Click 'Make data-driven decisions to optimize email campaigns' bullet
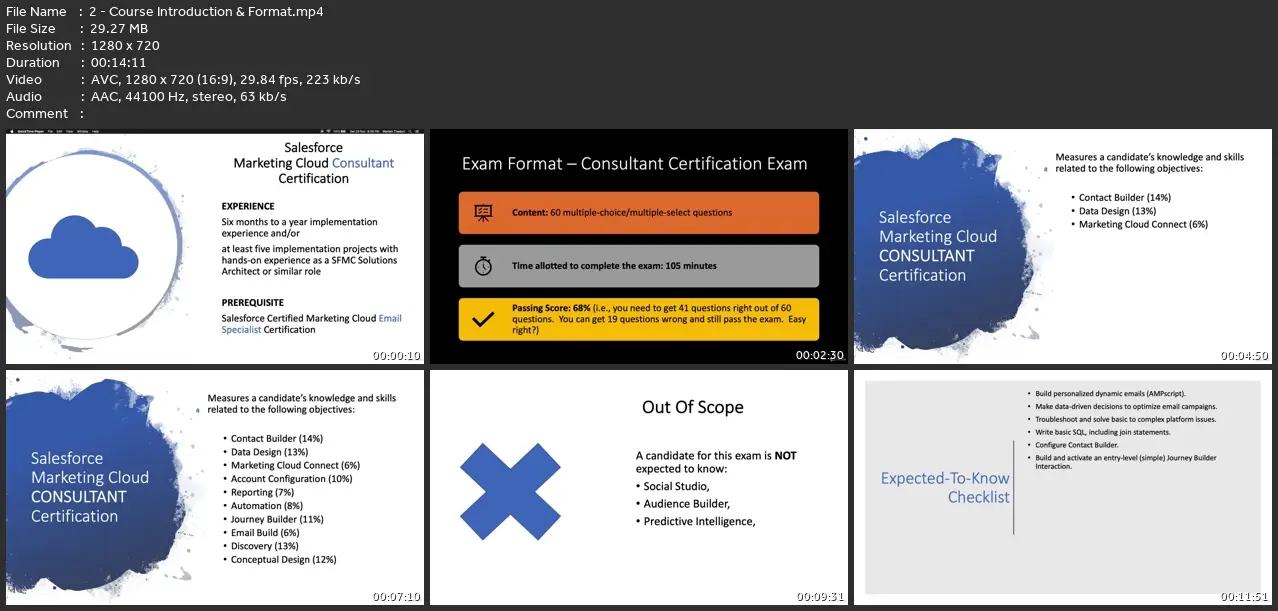This screenshot has width=1278, height=611. click(x=1125, y=406)
